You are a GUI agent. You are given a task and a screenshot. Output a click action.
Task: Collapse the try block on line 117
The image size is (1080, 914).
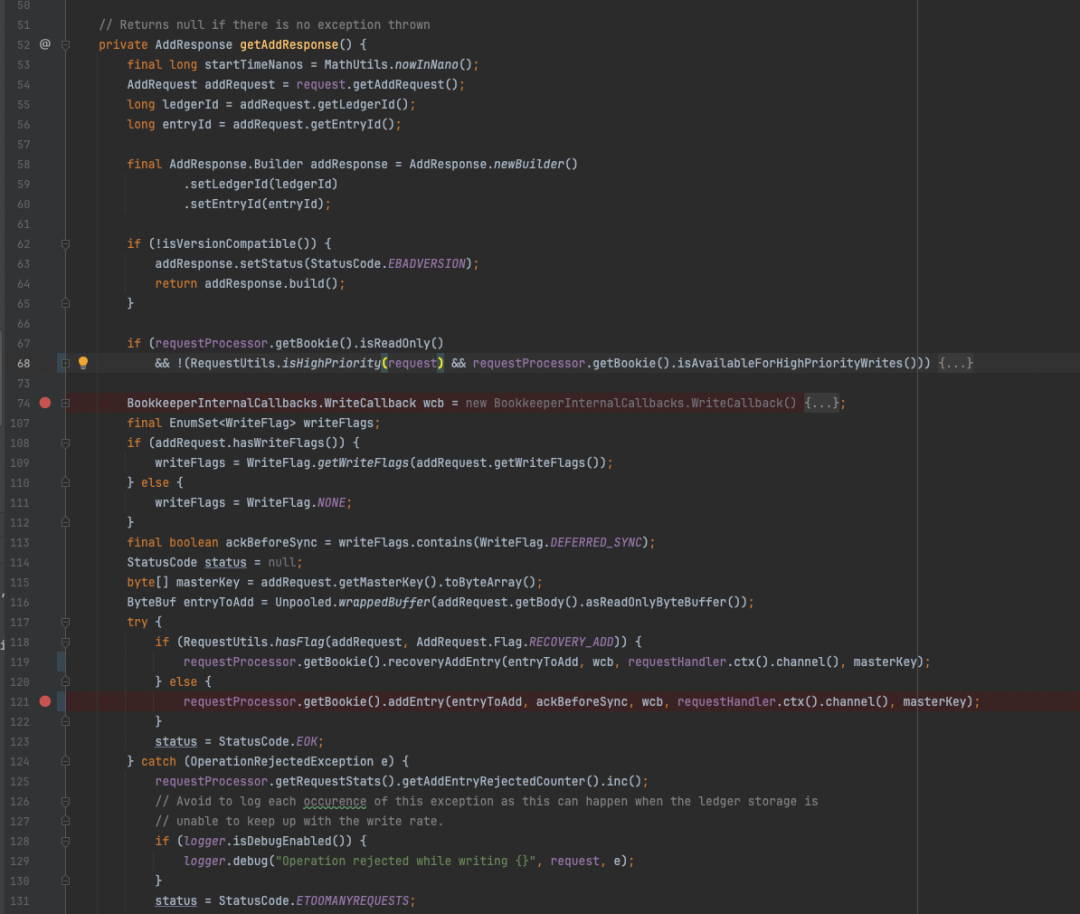coord(65,622)
